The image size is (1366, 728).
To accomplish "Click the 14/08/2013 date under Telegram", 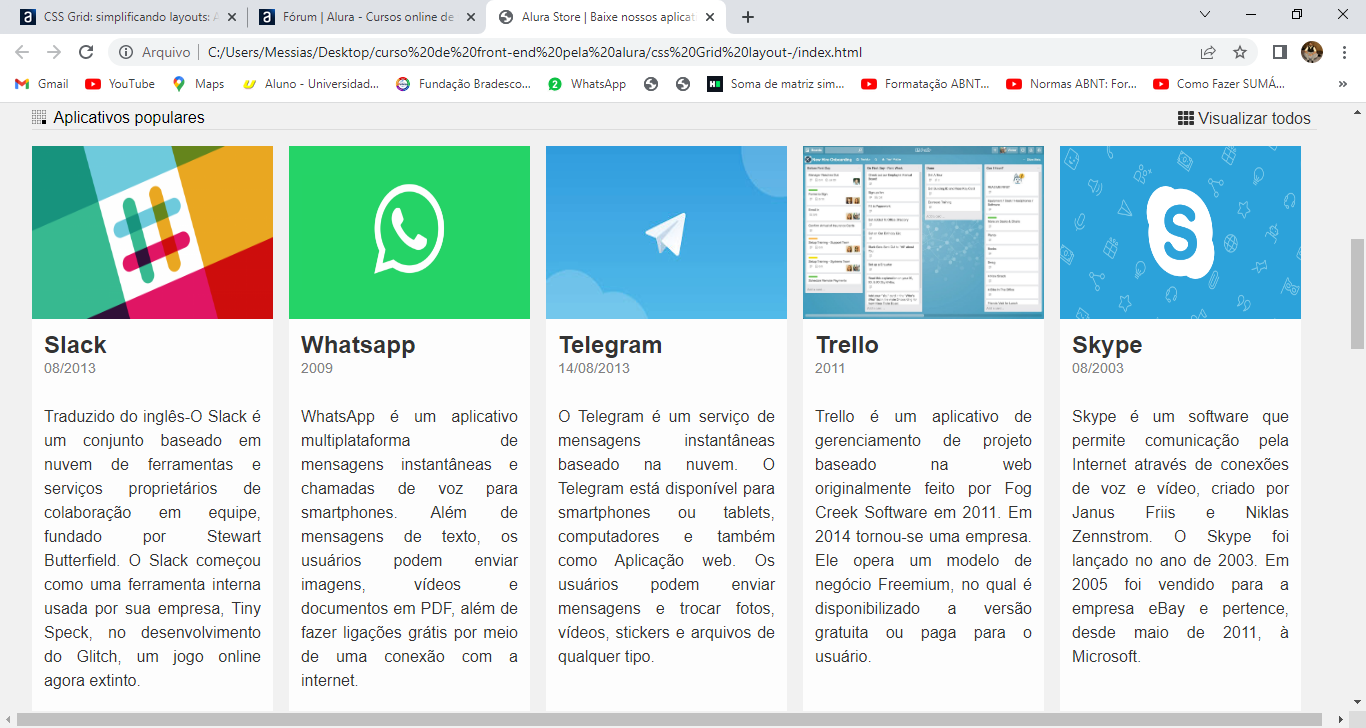I will point(594,368).
